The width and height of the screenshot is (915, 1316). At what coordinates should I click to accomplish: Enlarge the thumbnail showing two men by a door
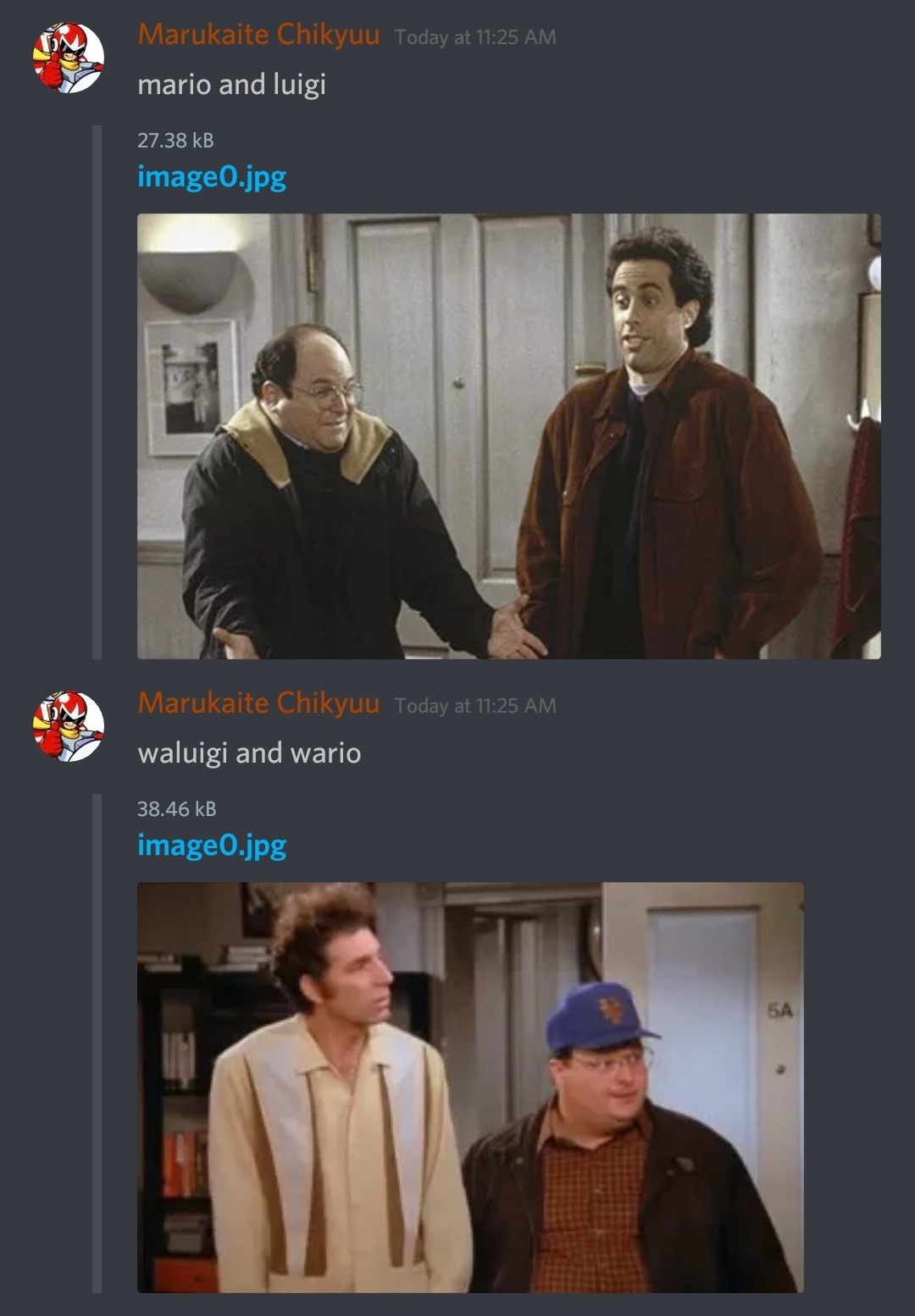509,436
